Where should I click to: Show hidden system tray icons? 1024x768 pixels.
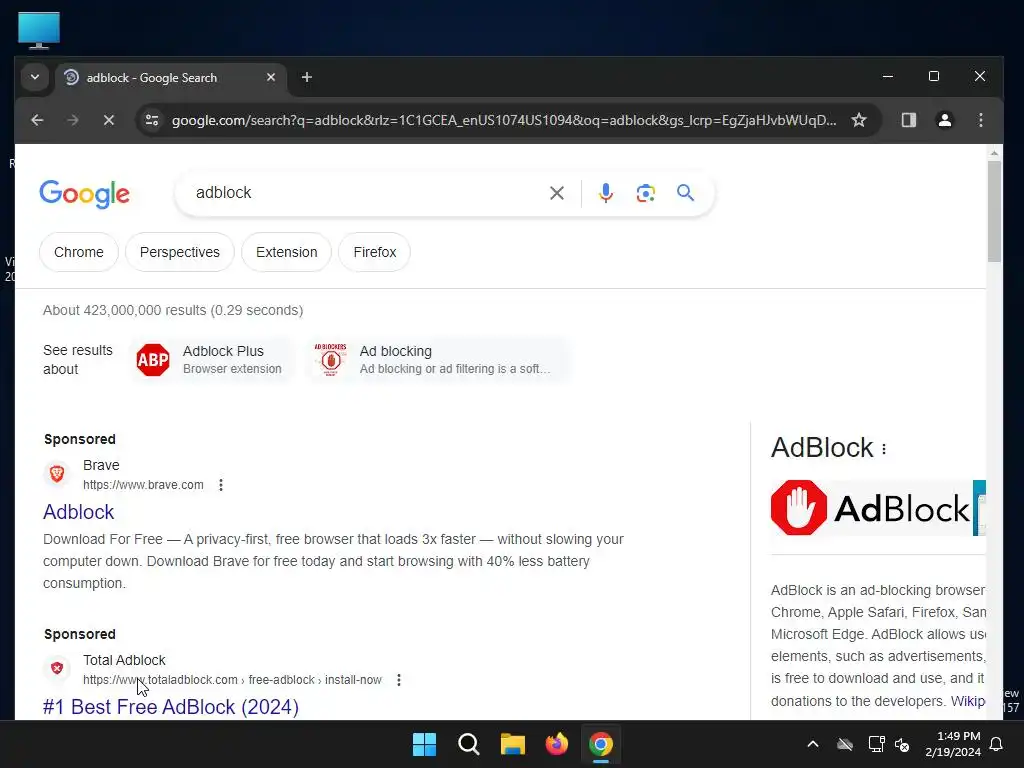click(x=813, y=744)
